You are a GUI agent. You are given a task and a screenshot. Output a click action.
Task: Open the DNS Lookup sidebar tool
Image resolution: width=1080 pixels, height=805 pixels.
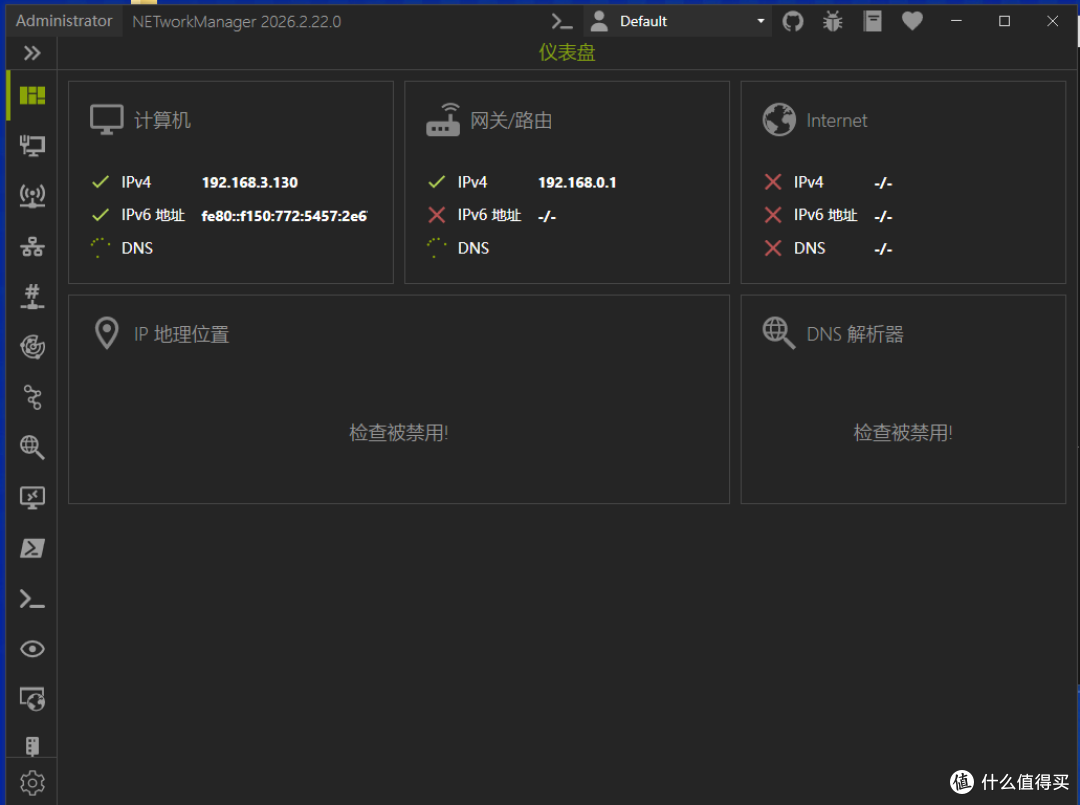coord(32,447)
